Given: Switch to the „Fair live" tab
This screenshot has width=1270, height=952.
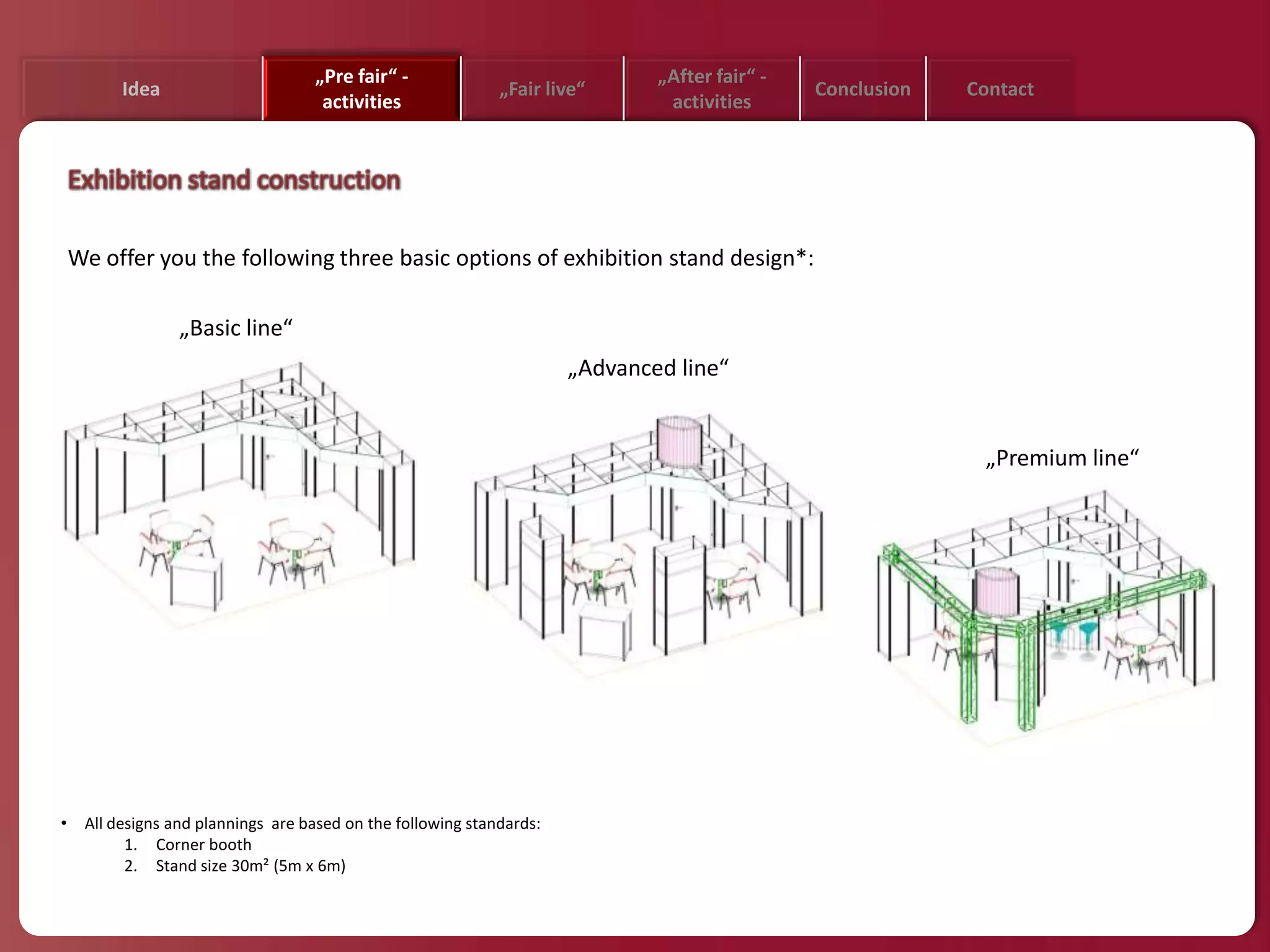Looking at the screenshot, I should point(542,89).
